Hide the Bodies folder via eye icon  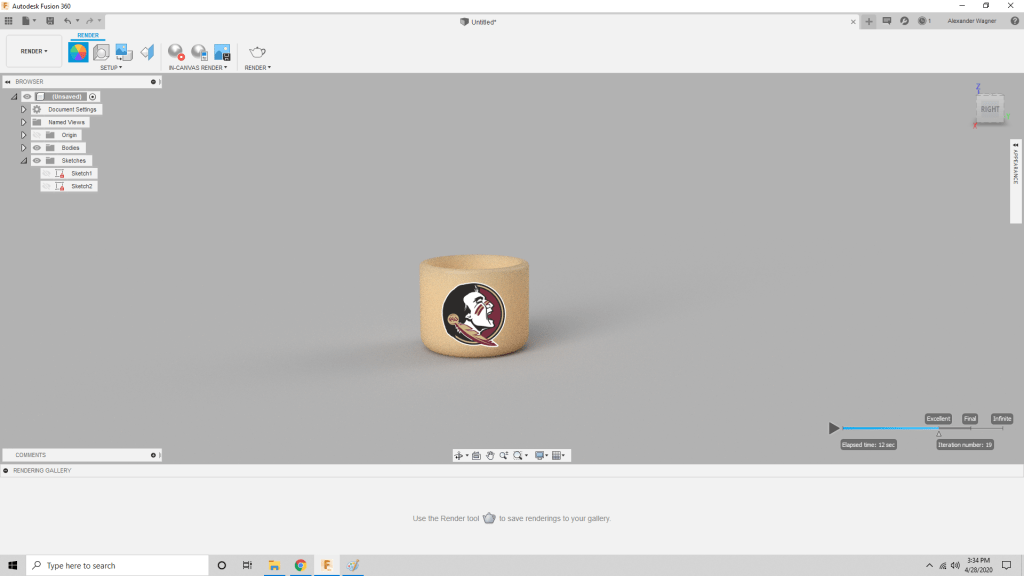click(x=37, y=148)
